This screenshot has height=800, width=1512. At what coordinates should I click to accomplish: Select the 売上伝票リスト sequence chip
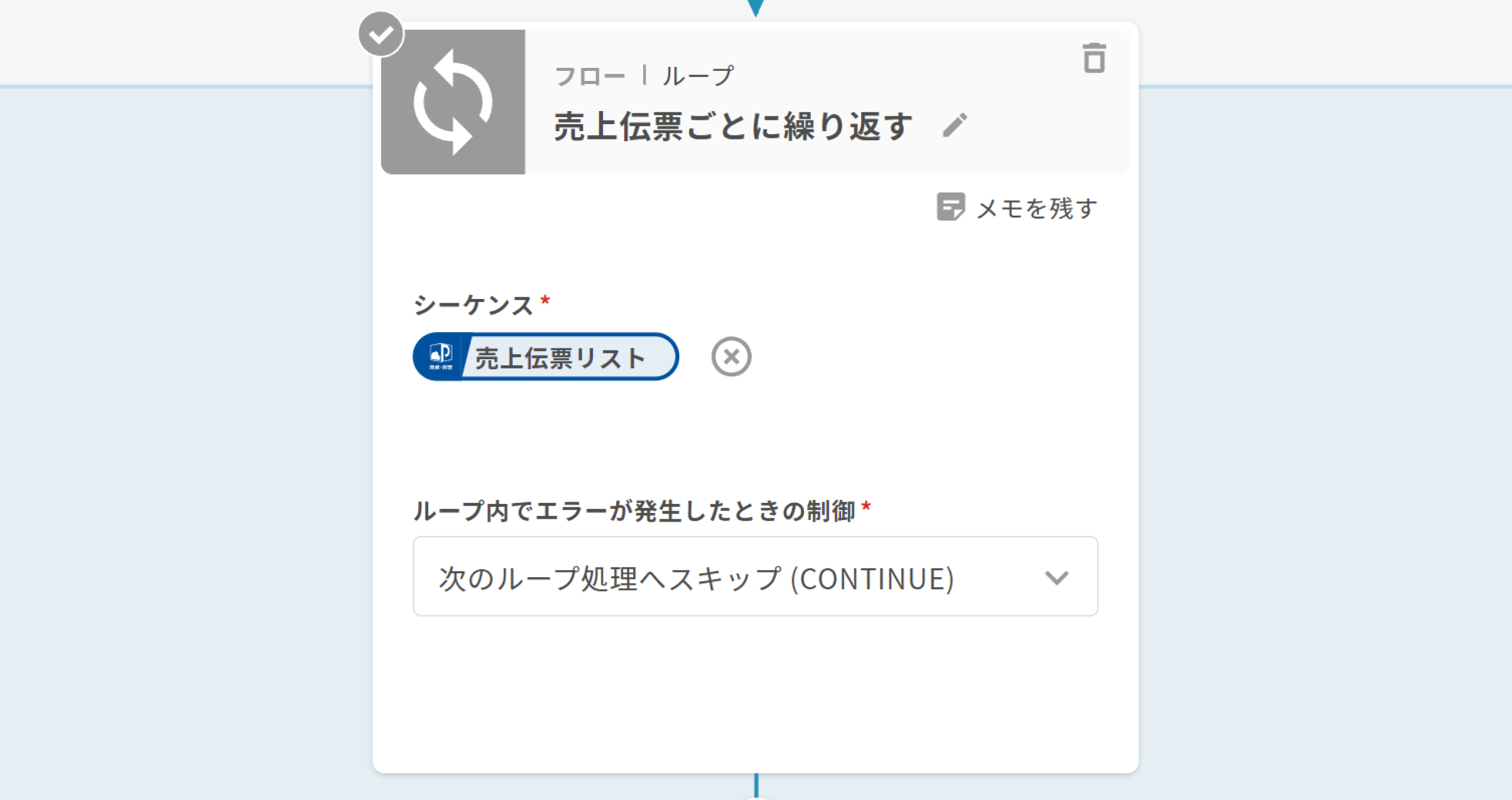pos(559,357)
